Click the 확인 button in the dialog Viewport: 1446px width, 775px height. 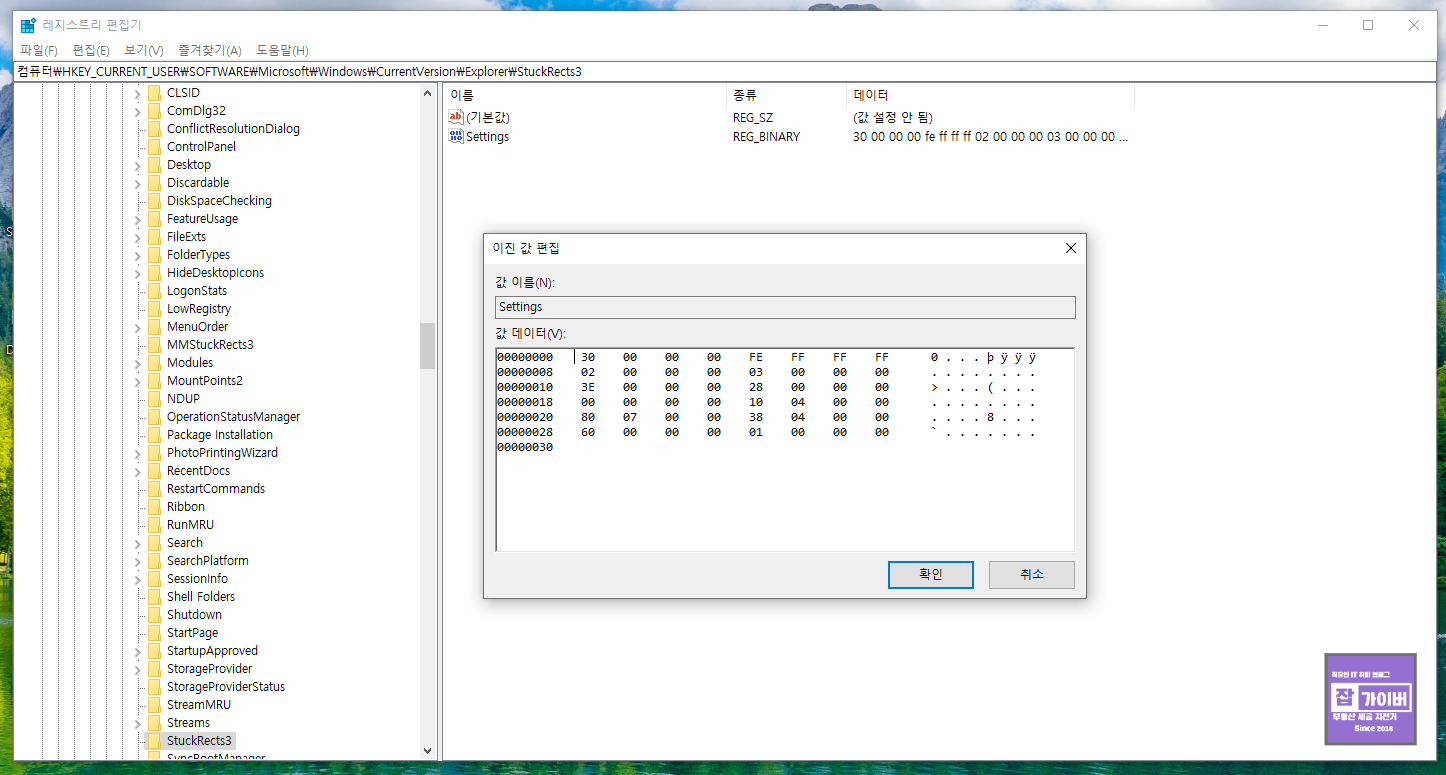pyautogui.click(x=930, y=575)
